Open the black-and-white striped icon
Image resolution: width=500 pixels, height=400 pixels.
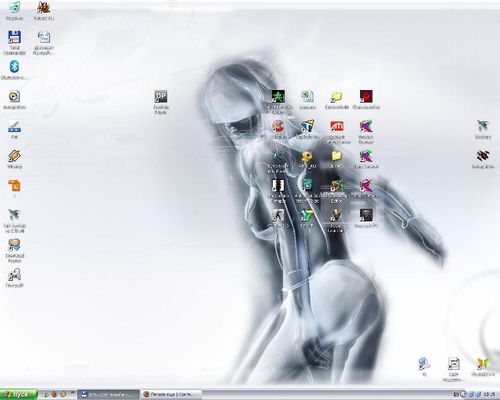coord(278,185)
